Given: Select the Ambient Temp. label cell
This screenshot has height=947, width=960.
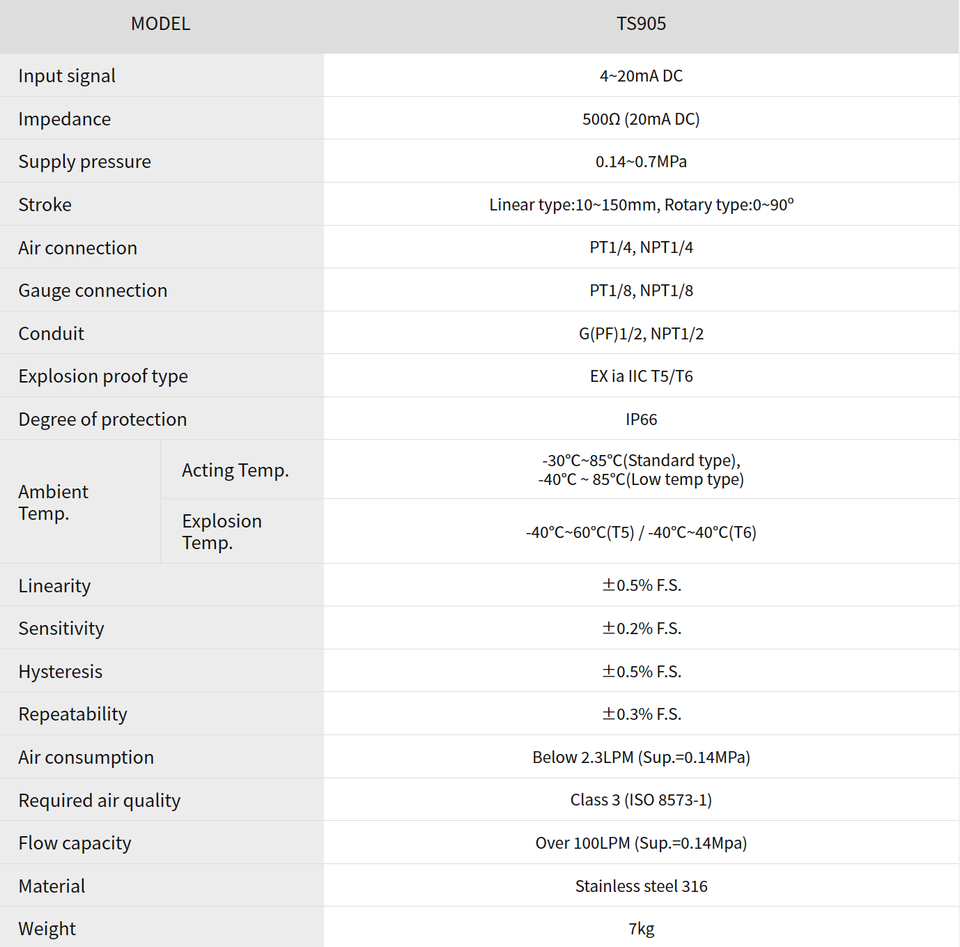Looking at the screenshot, I should click(54, 502).
